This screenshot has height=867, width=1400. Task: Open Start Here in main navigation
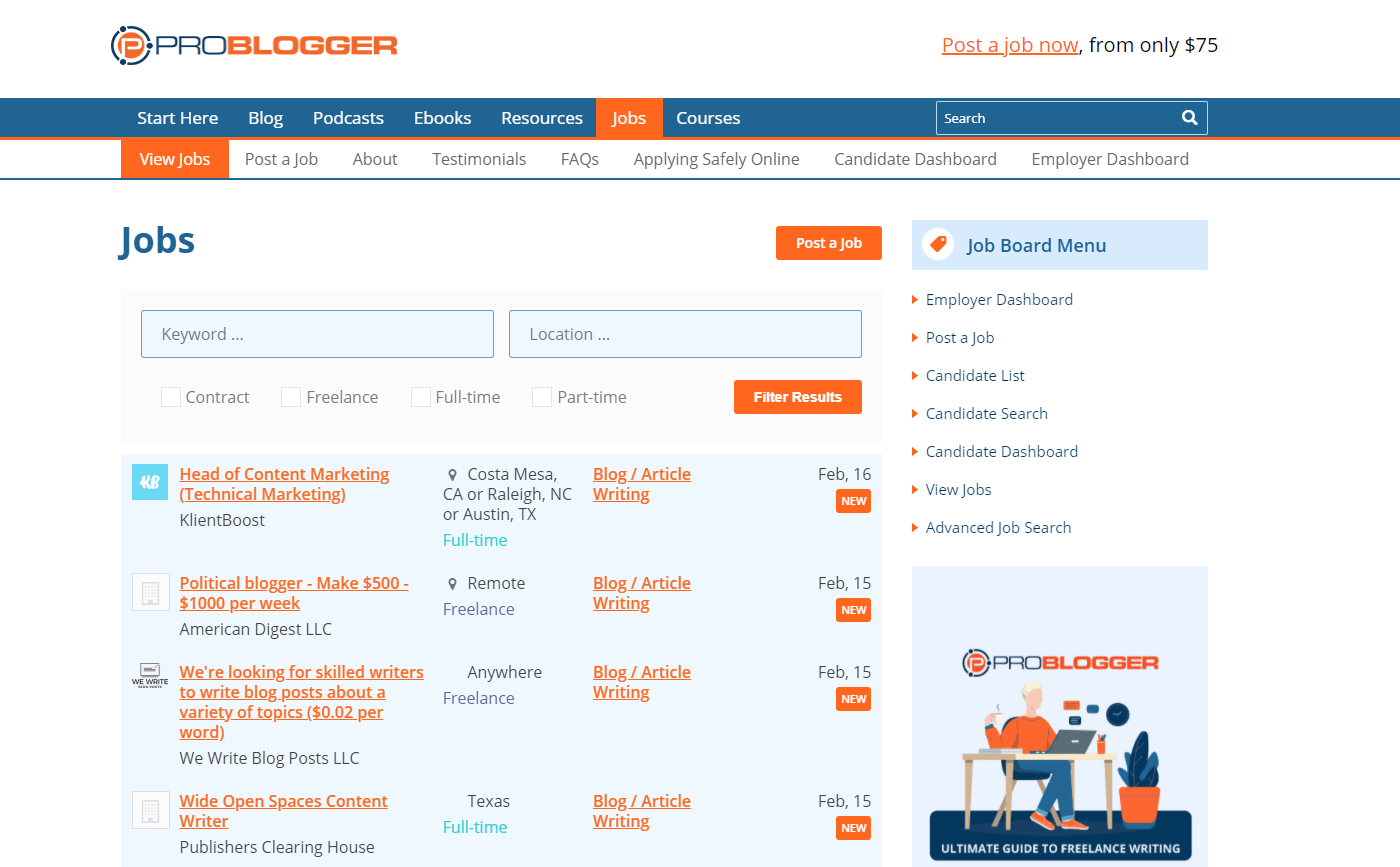(178, 118)
